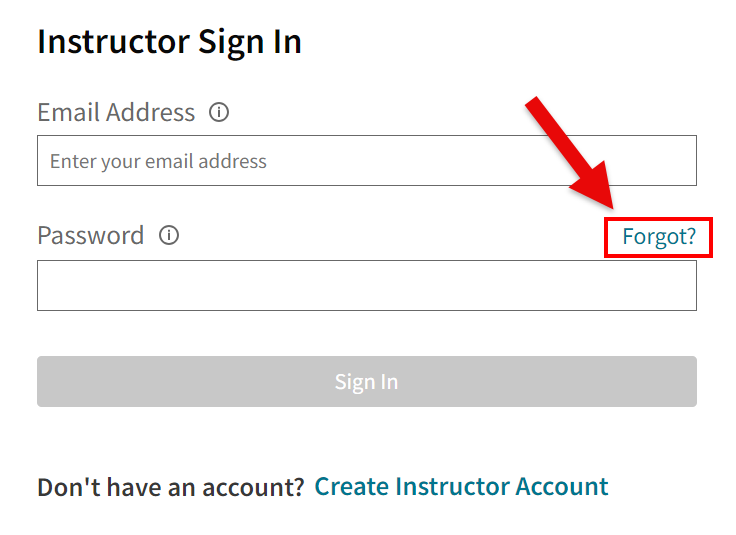Submit the form with Sign In
This screenshot has height=535, width=736.
click(x=366, y=382)
